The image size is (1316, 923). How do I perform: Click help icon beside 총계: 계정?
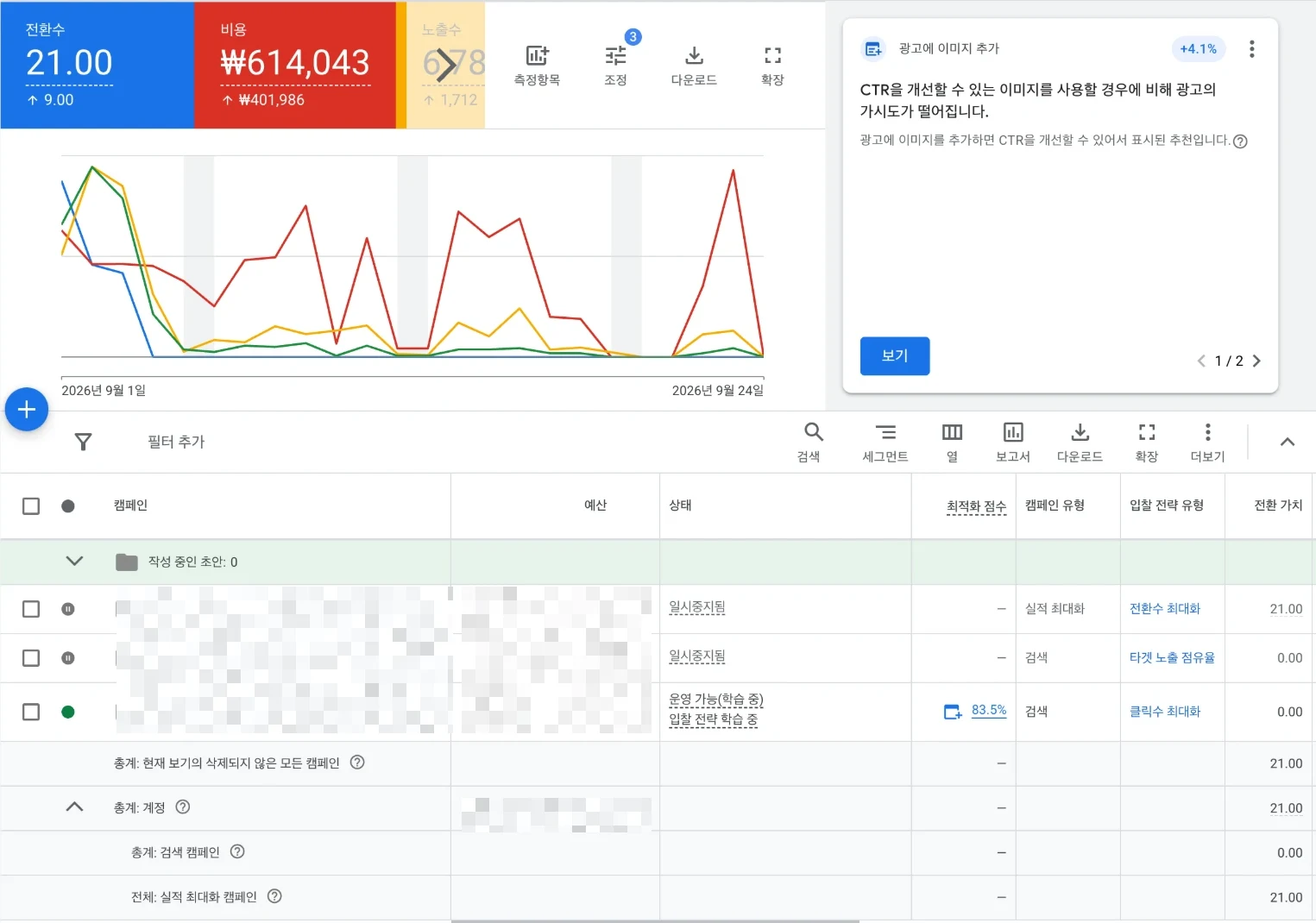(x=183, y=807)
